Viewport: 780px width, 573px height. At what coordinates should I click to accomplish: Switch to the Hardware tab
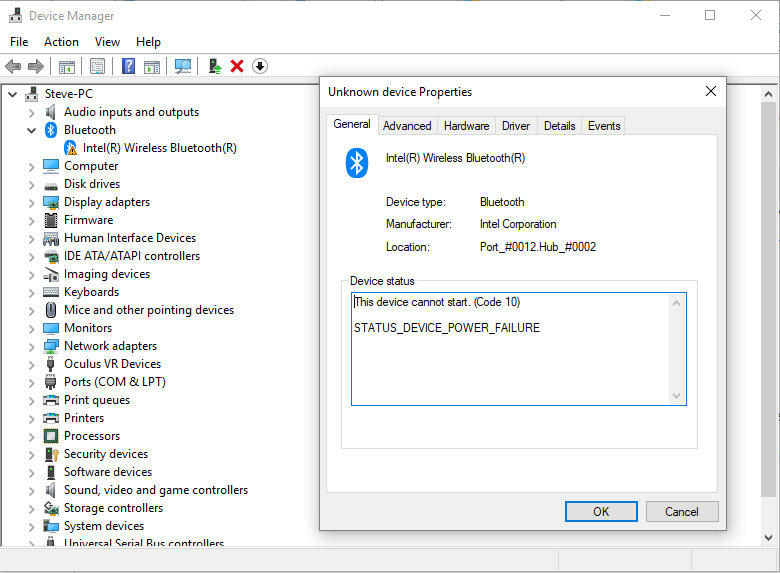[x=467, y=126]
